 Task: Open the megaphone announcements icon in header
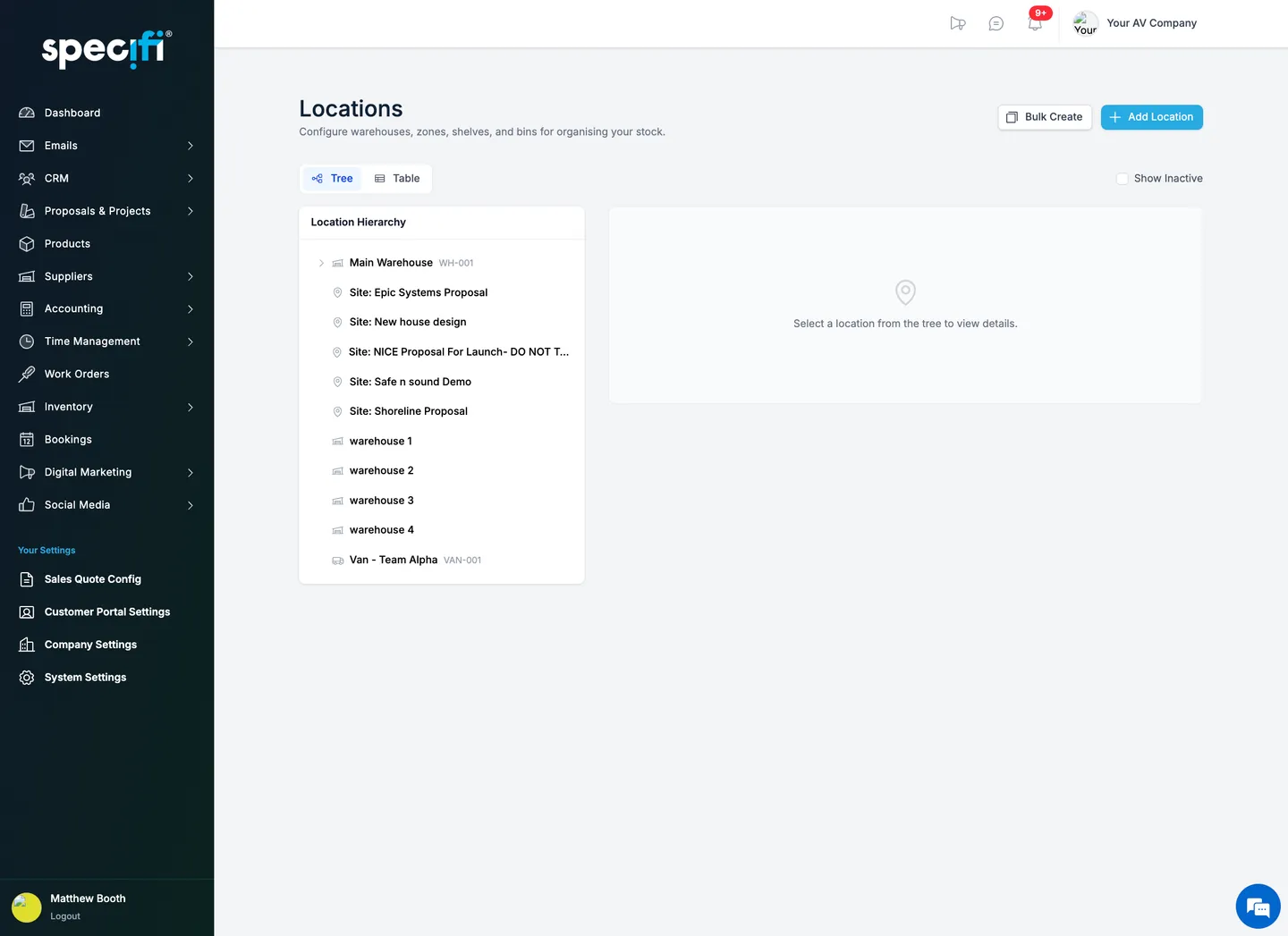click(958, 23)
